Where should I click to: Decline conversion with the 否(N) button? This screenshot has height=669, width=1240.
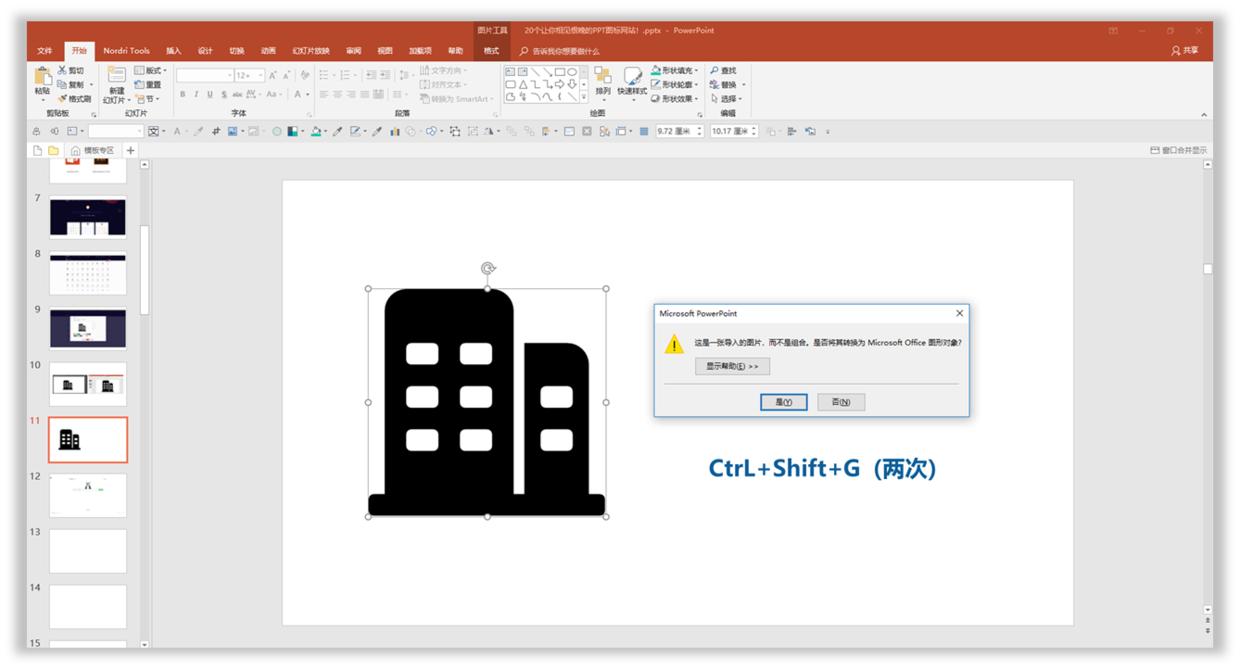pos(840,402)
